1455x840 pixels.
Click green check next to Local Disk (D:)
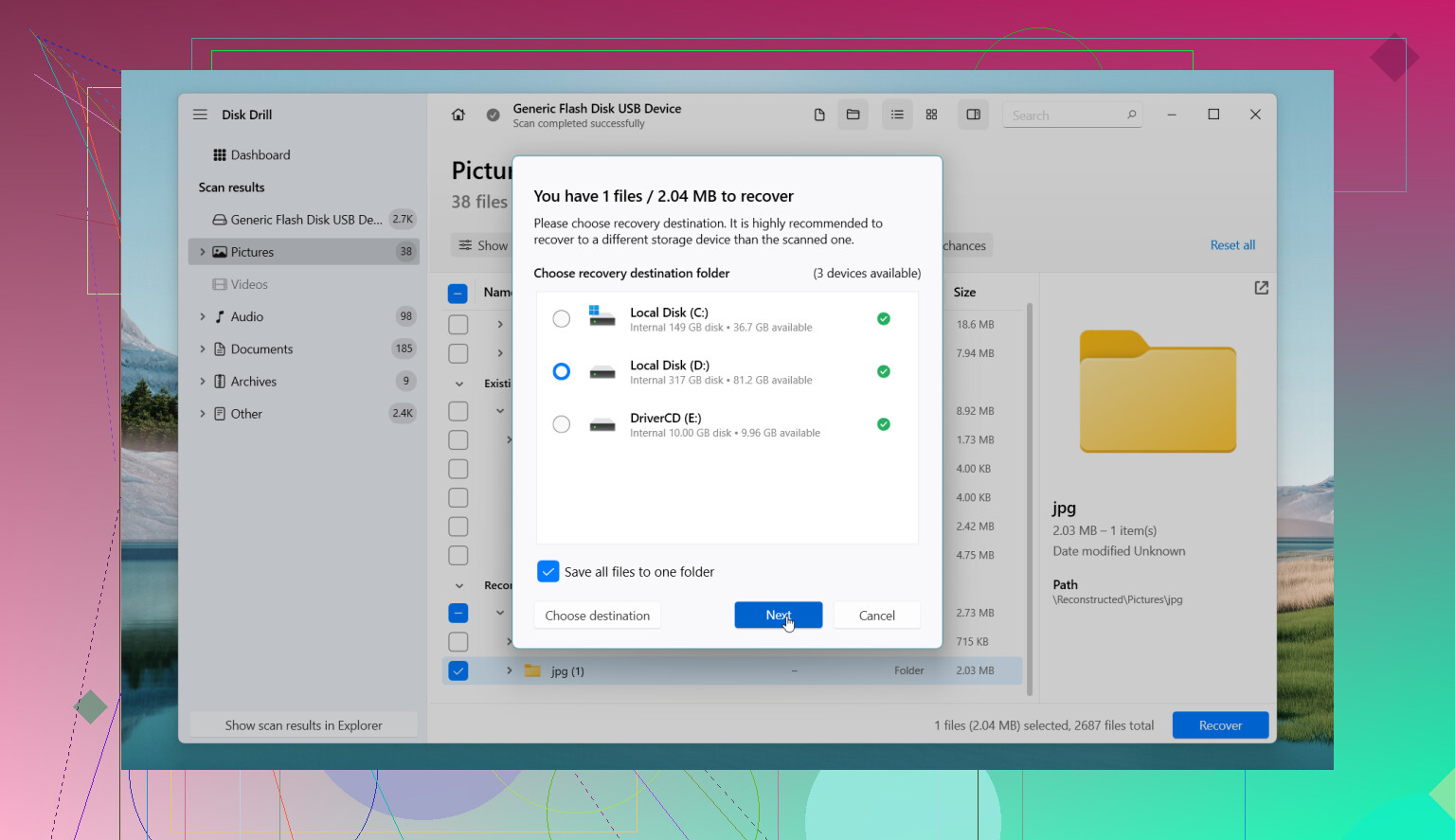click(x=884, y=372)
